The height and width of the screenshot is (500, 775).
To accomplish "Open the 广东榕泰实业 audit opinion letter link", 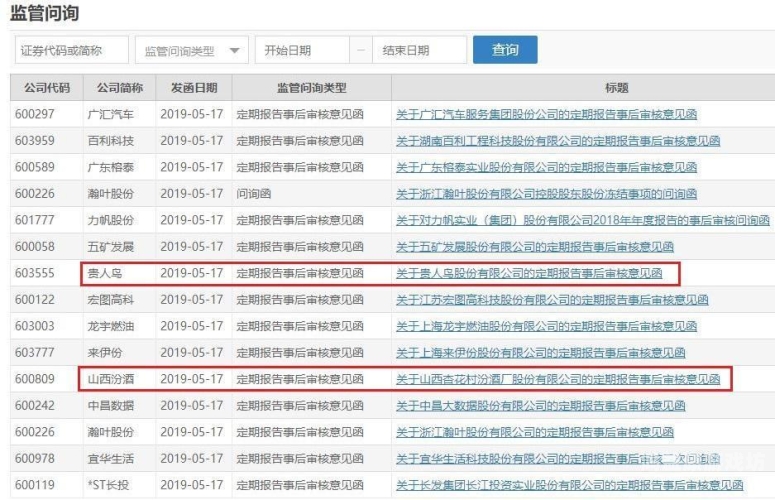I will [x=546, y=167].
